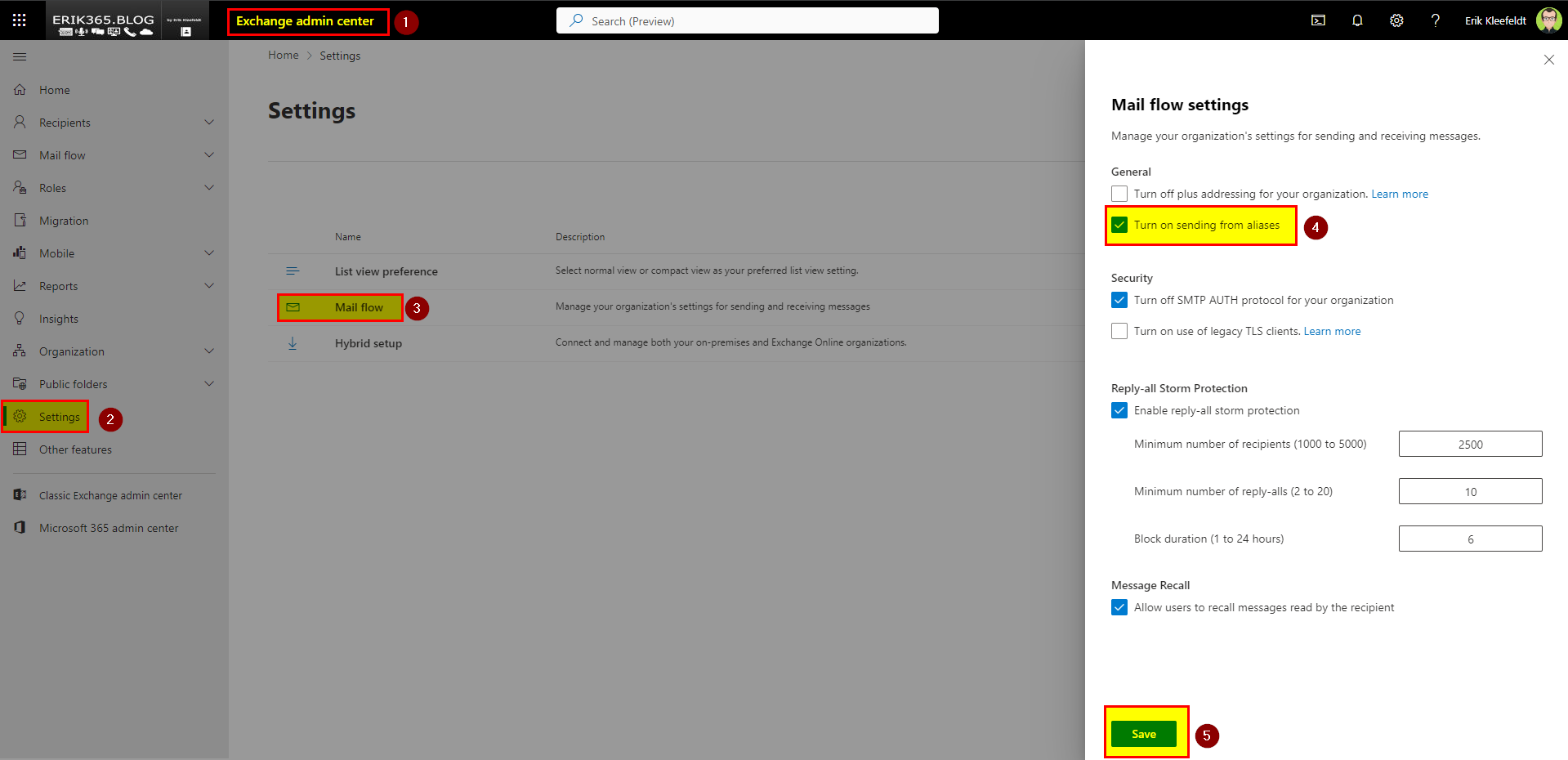The height and width of the screenshot is (760, 1568).
Task: Expand the Public folders section
Action: [209, 384]
